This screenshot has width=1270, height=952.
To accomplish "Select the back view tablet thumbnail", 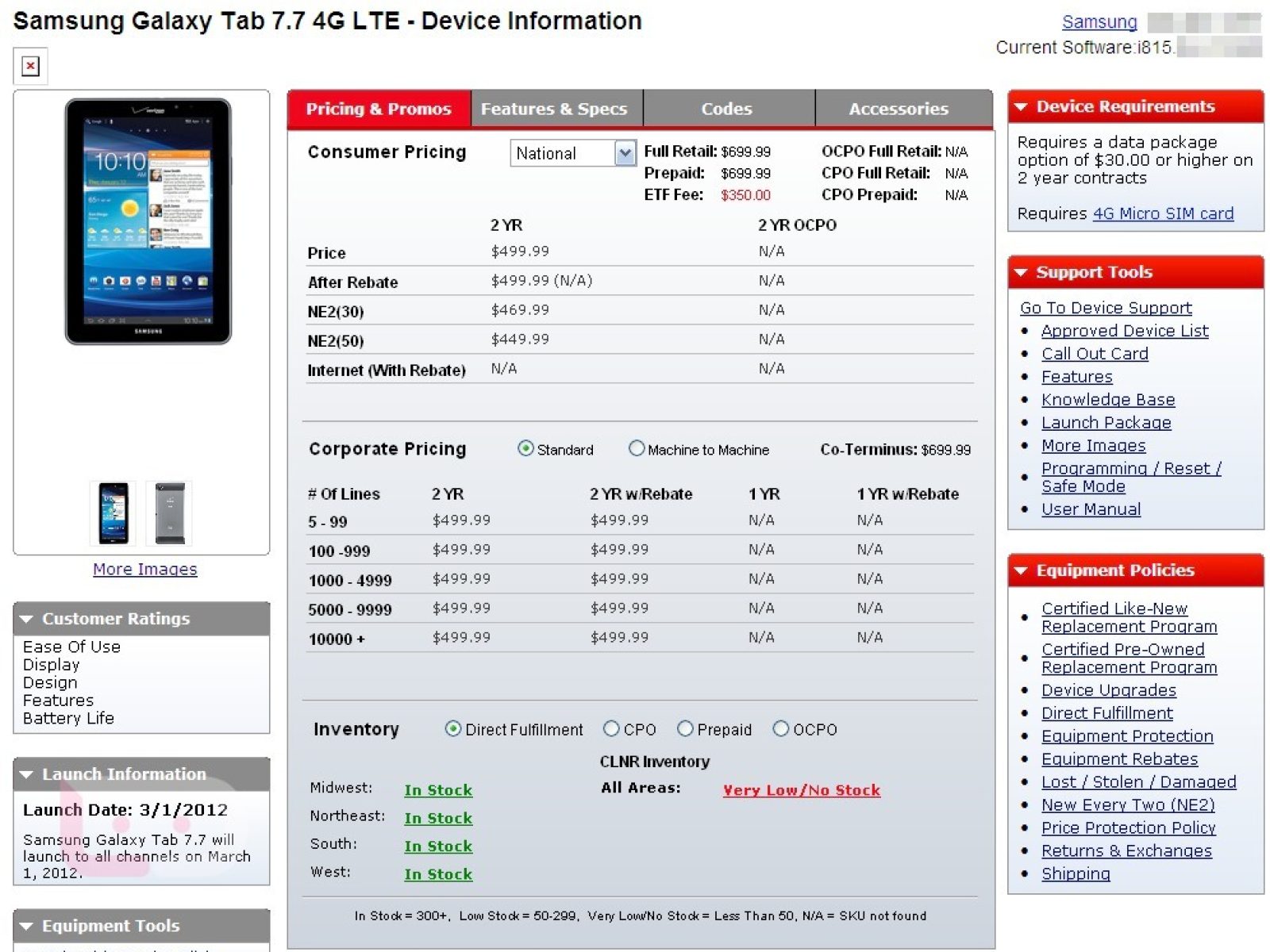I will click(x=168, y=513).
